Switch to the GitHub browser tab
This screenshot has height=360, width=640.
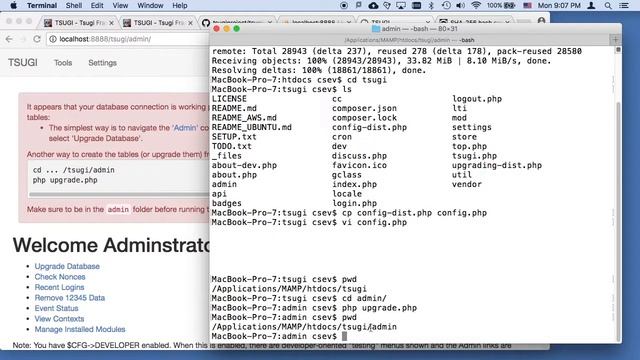(239, 22)
